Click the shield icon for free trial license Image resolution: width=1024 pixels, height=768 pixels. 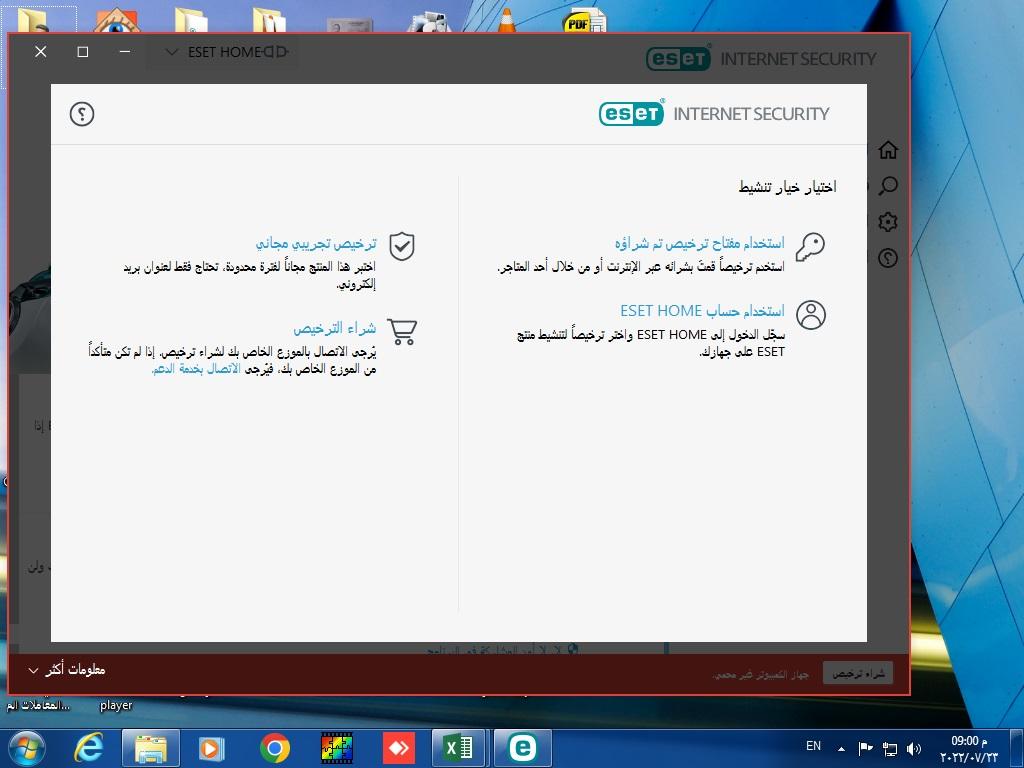tap(402, 246)
